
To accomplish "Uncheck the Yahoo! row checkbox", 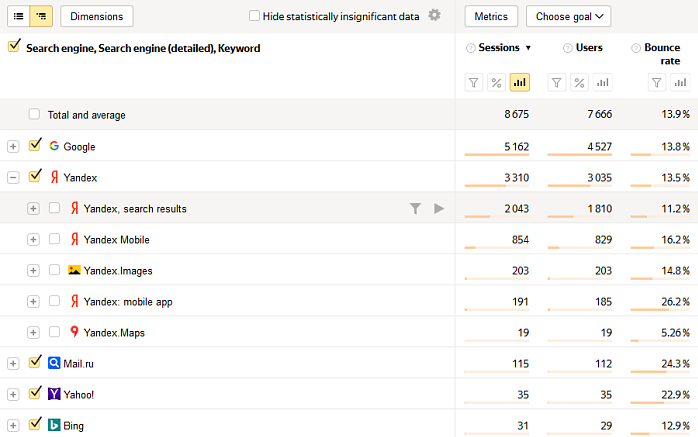I will [35, 393].
